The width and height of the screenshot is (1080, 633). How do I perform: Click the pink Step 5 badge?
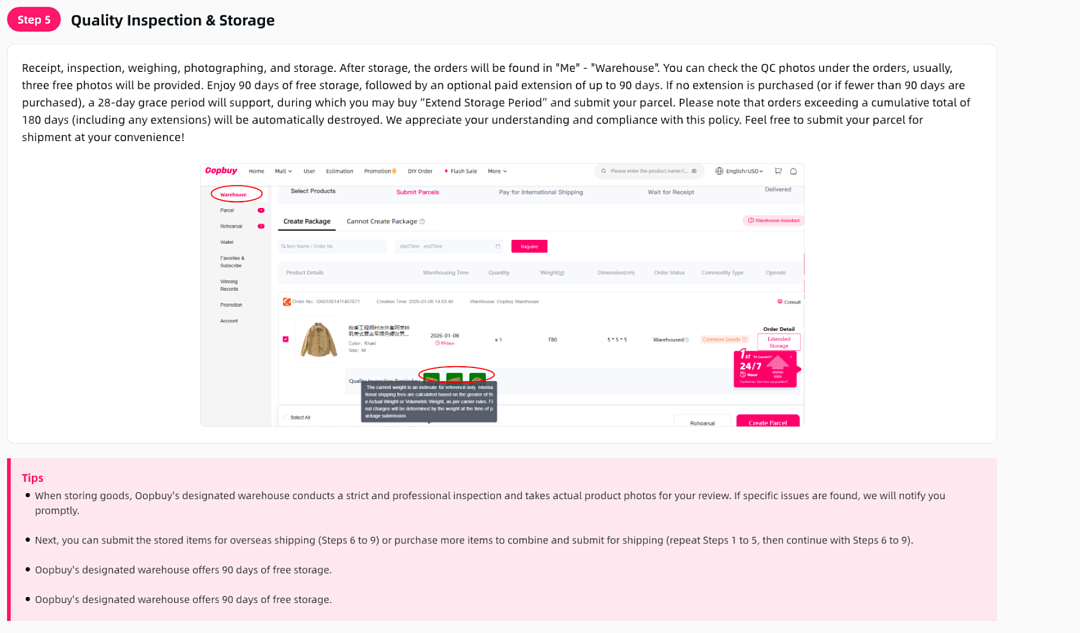[34, 20]
